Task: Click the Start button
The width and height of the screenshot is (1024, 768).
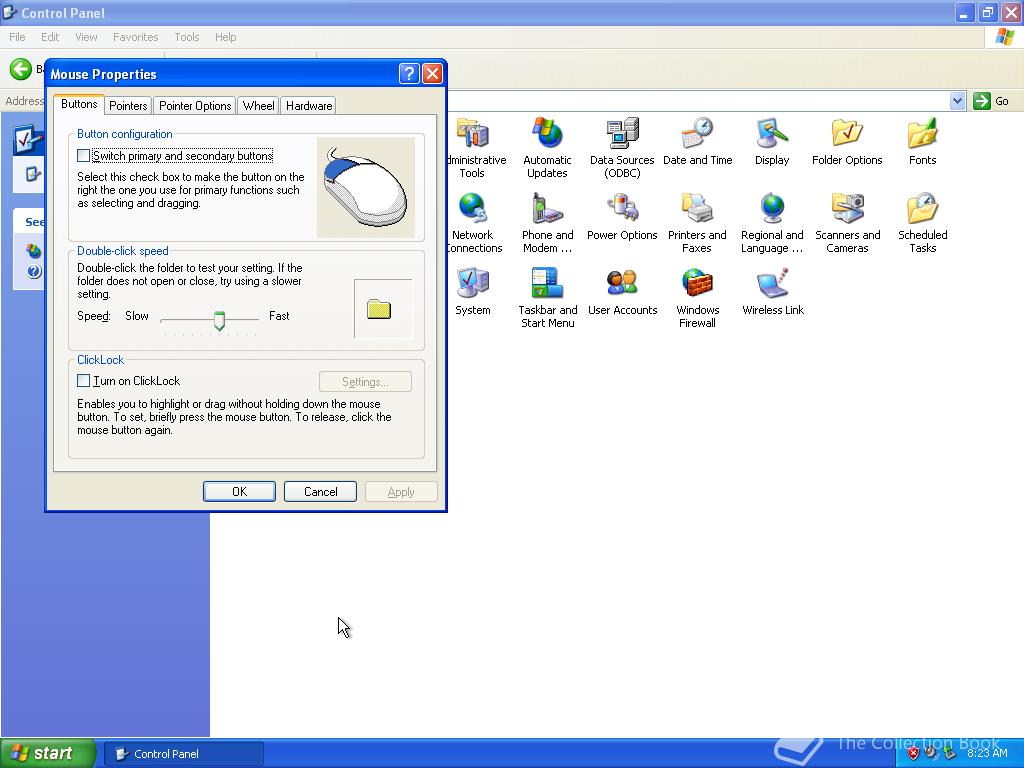Action: 47,753
